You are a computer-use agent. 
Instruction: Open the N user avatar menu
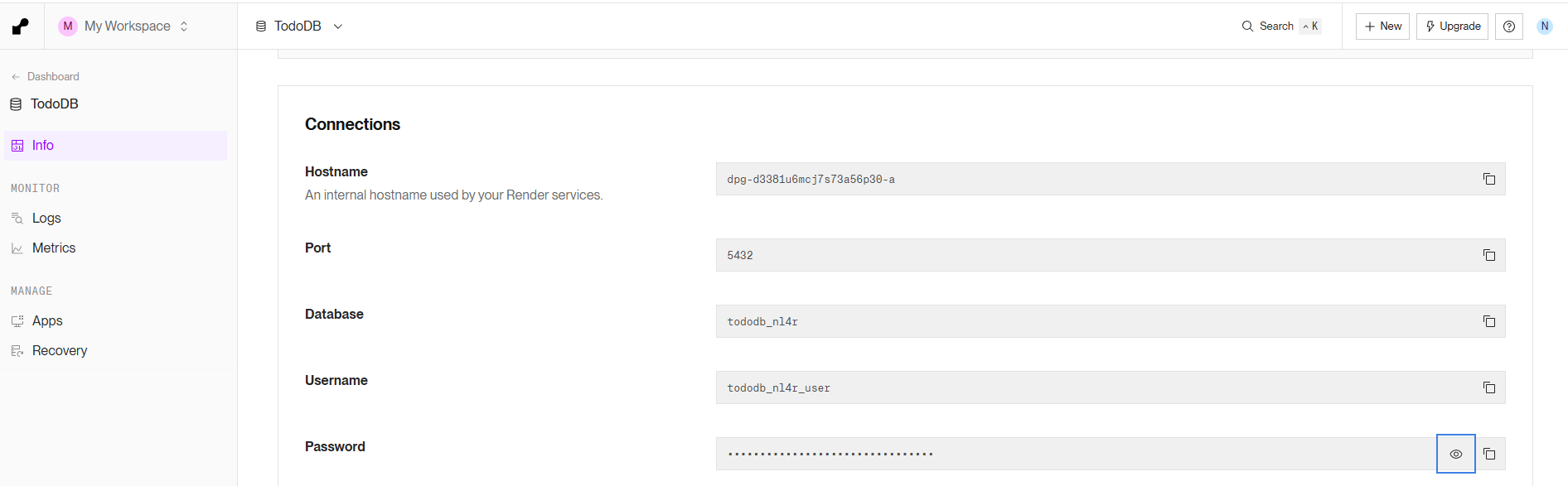pos(1544,26)
